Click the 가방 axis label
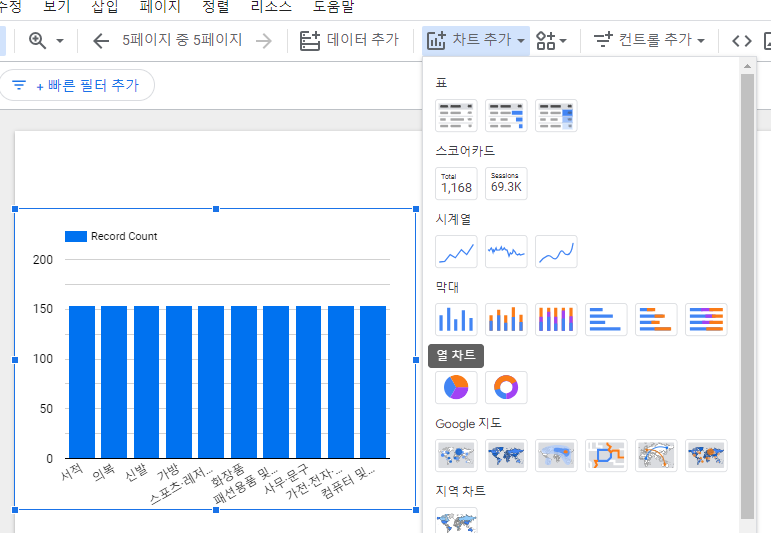The image size is (771, 533). coord(168,472)
